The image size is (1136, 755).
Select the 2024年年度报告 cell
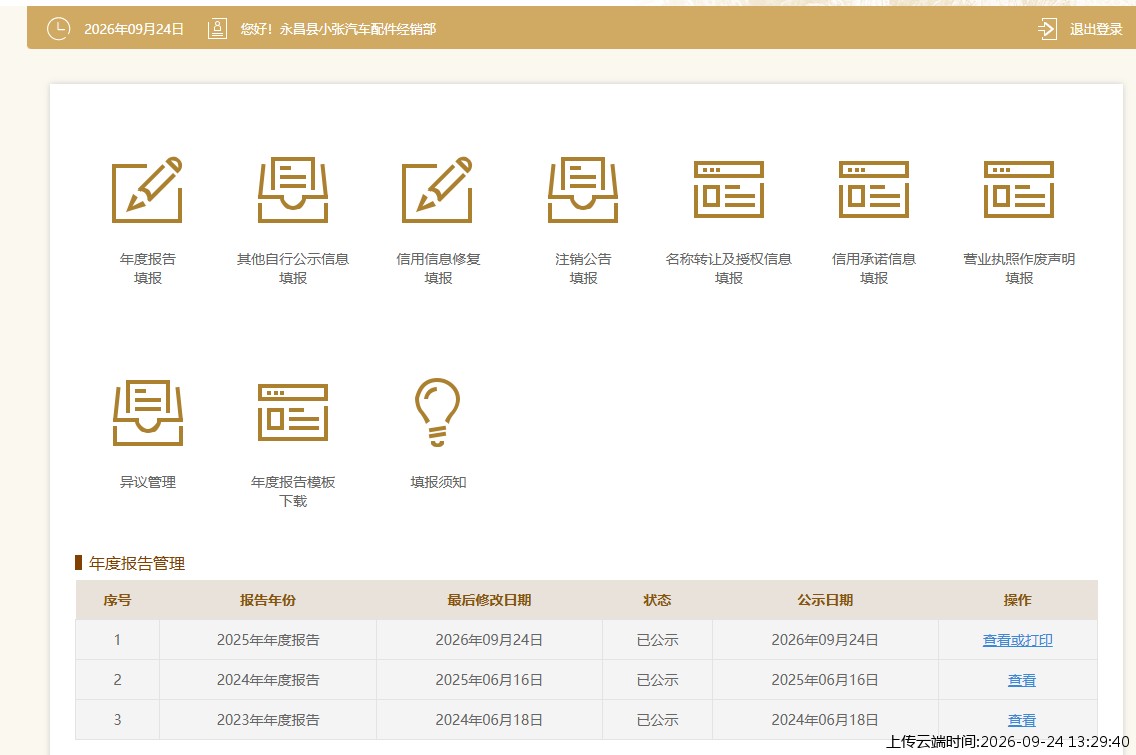(268, 680)
